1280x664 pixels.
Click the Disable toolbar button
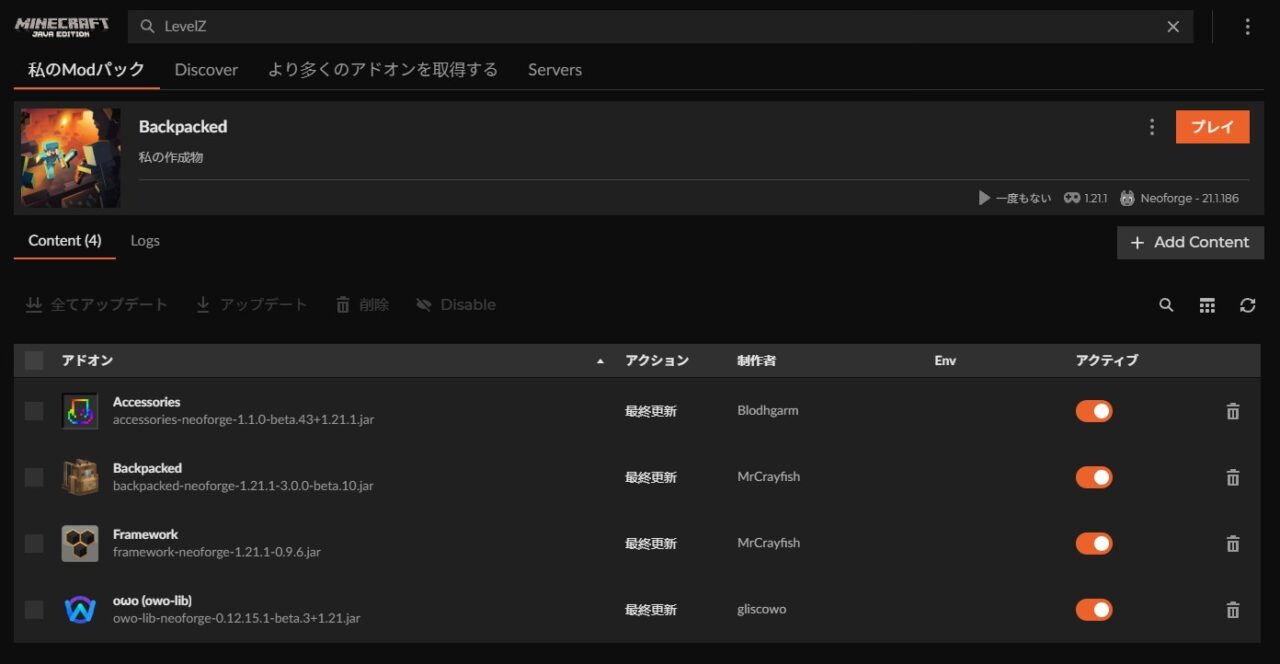click(x=456, y=305)
